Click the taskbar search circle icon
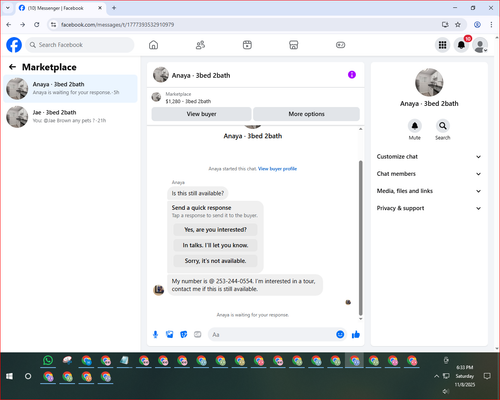 click(28, 376)
